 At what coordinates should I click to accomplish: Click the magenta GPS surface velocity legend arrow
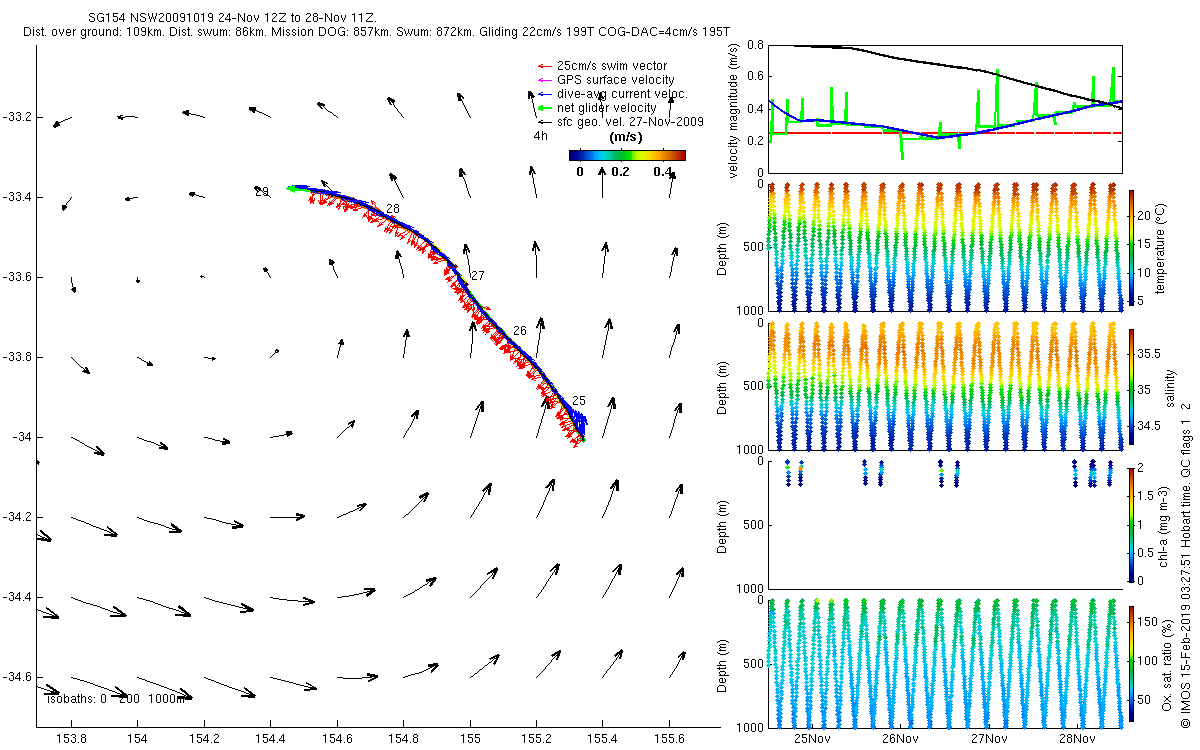click(544, 80)
